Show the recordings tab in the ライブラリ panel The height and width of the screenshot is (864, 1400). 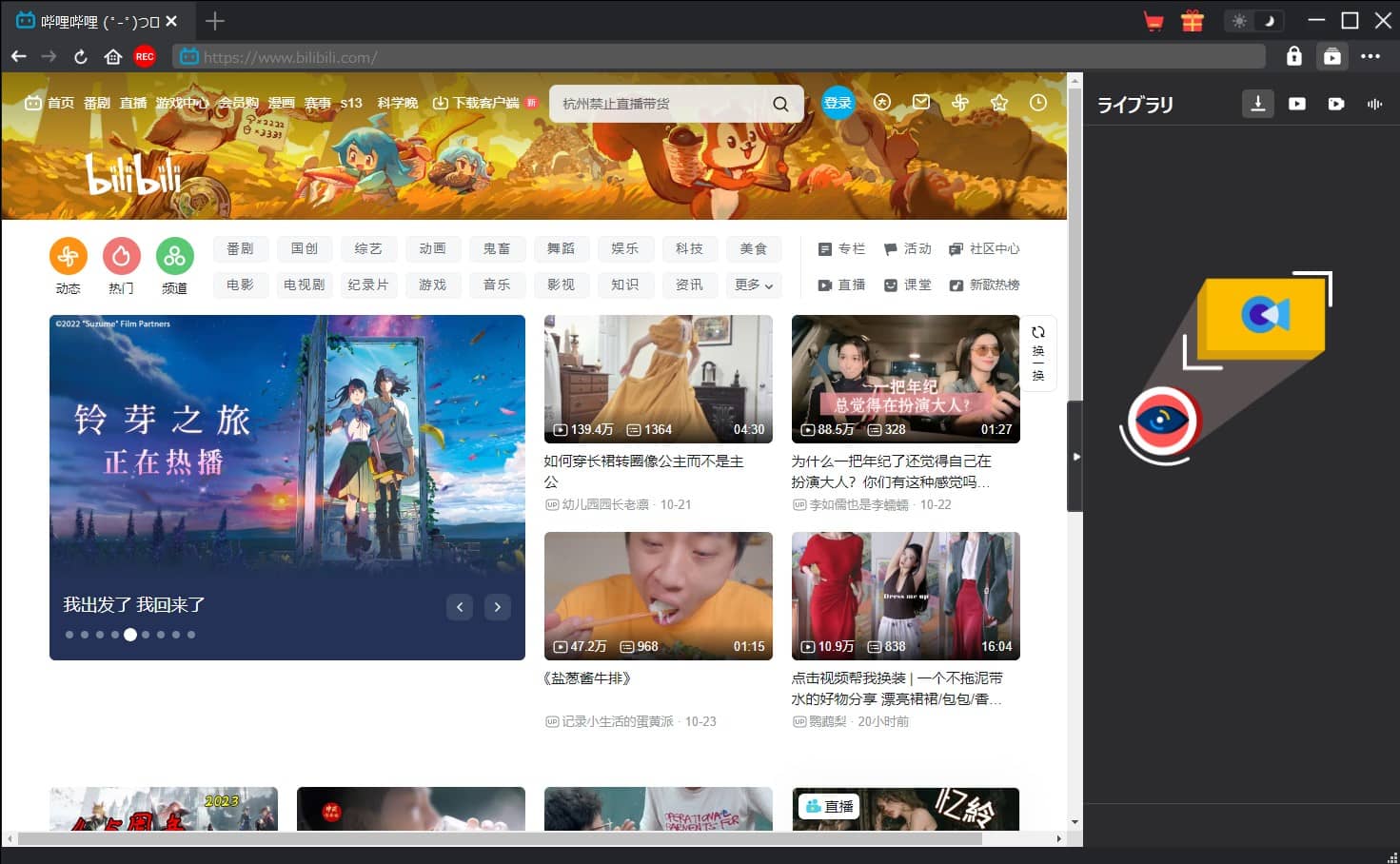[x=1336, y=104]
